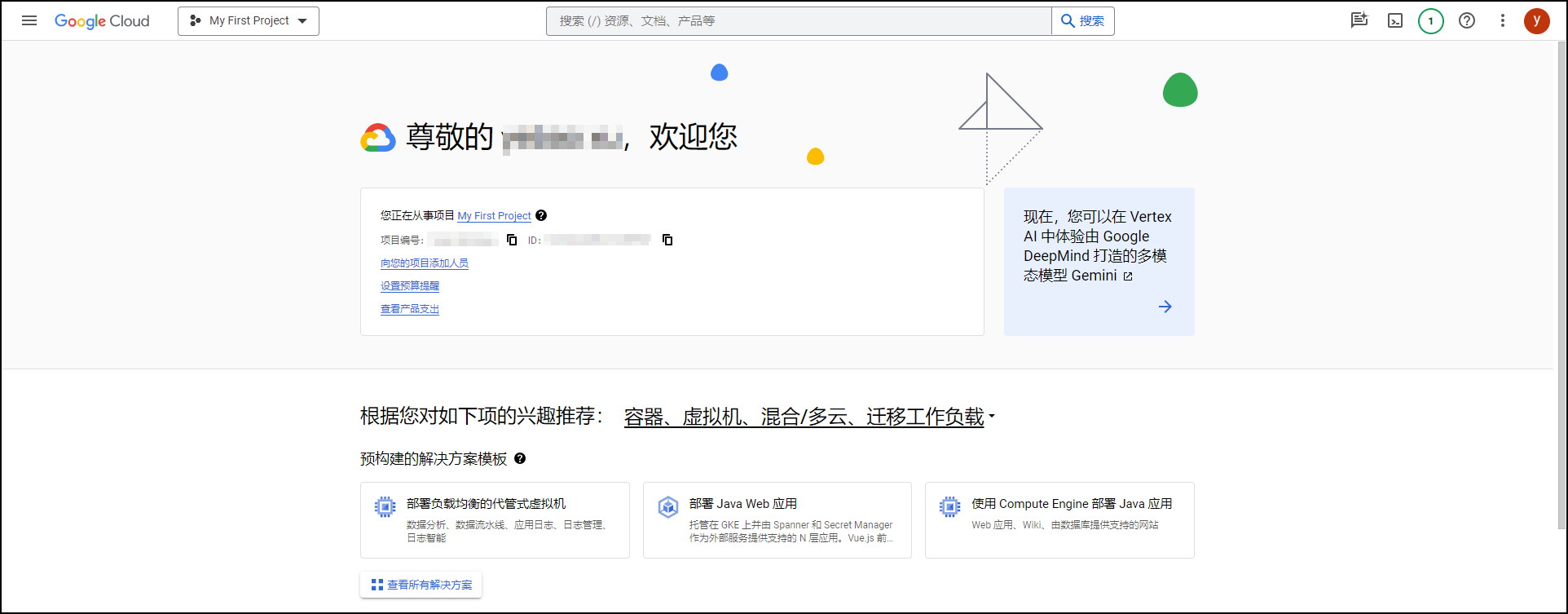Open 部署负载均衡的代管式虚拟机 template card

(x=495, y=520)
